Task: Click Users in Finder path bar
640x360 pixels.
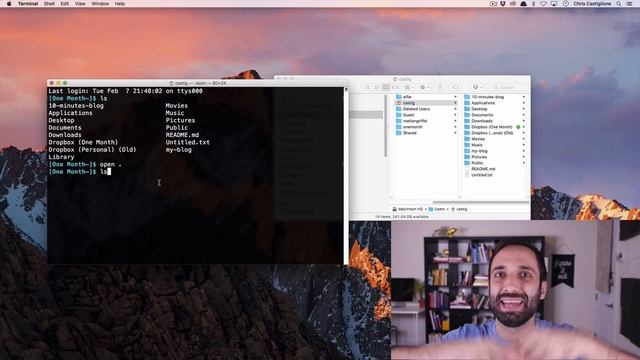Action: [437, 209]
